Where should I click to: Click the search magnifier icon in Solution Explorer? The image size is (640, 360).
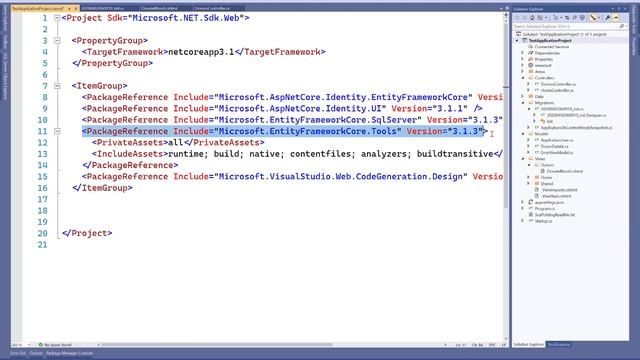(x=622, y=26)
